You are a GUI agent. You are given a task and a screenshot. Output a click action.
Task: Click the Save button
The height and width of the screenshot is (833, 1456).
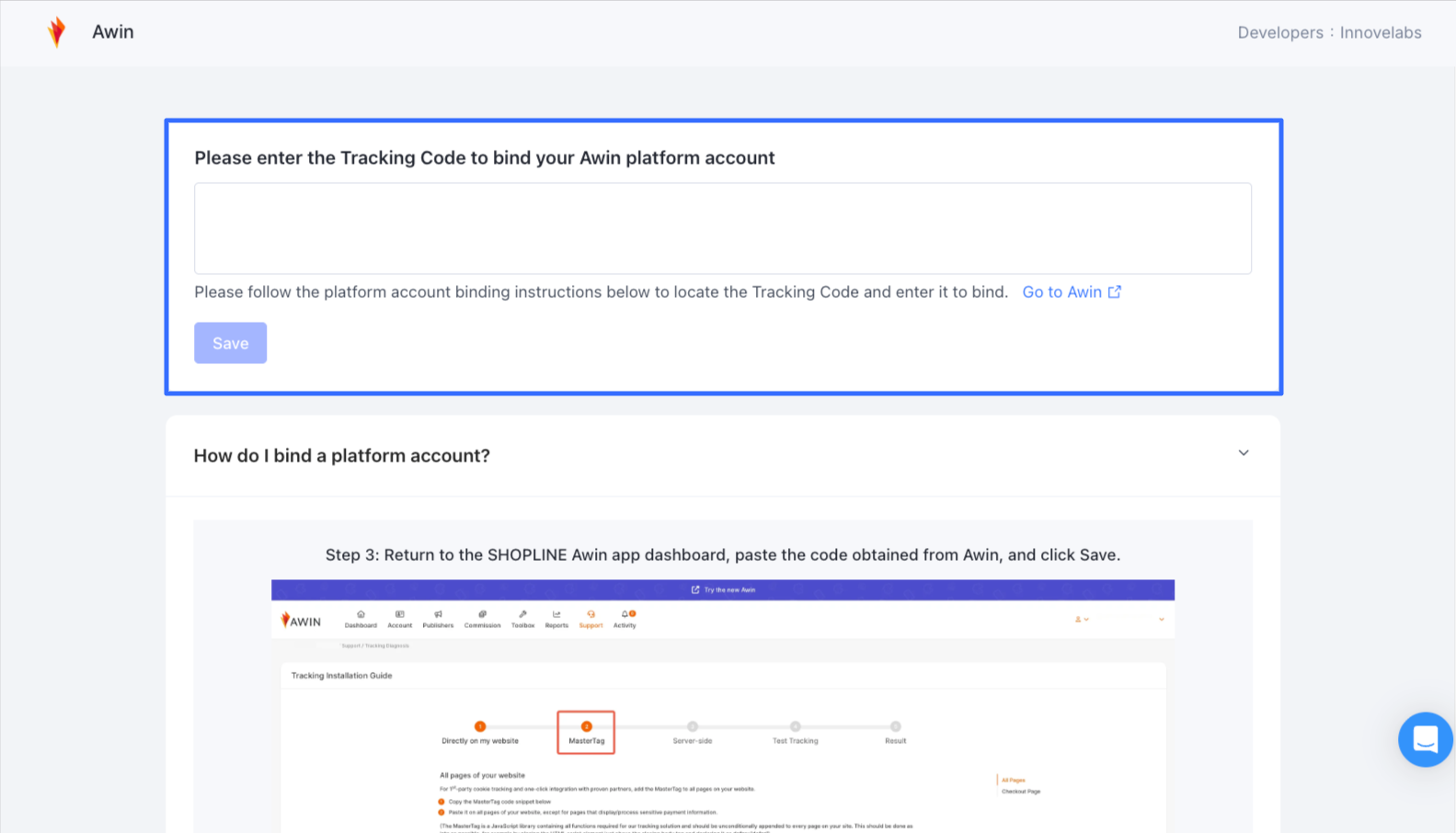(230, 343)
